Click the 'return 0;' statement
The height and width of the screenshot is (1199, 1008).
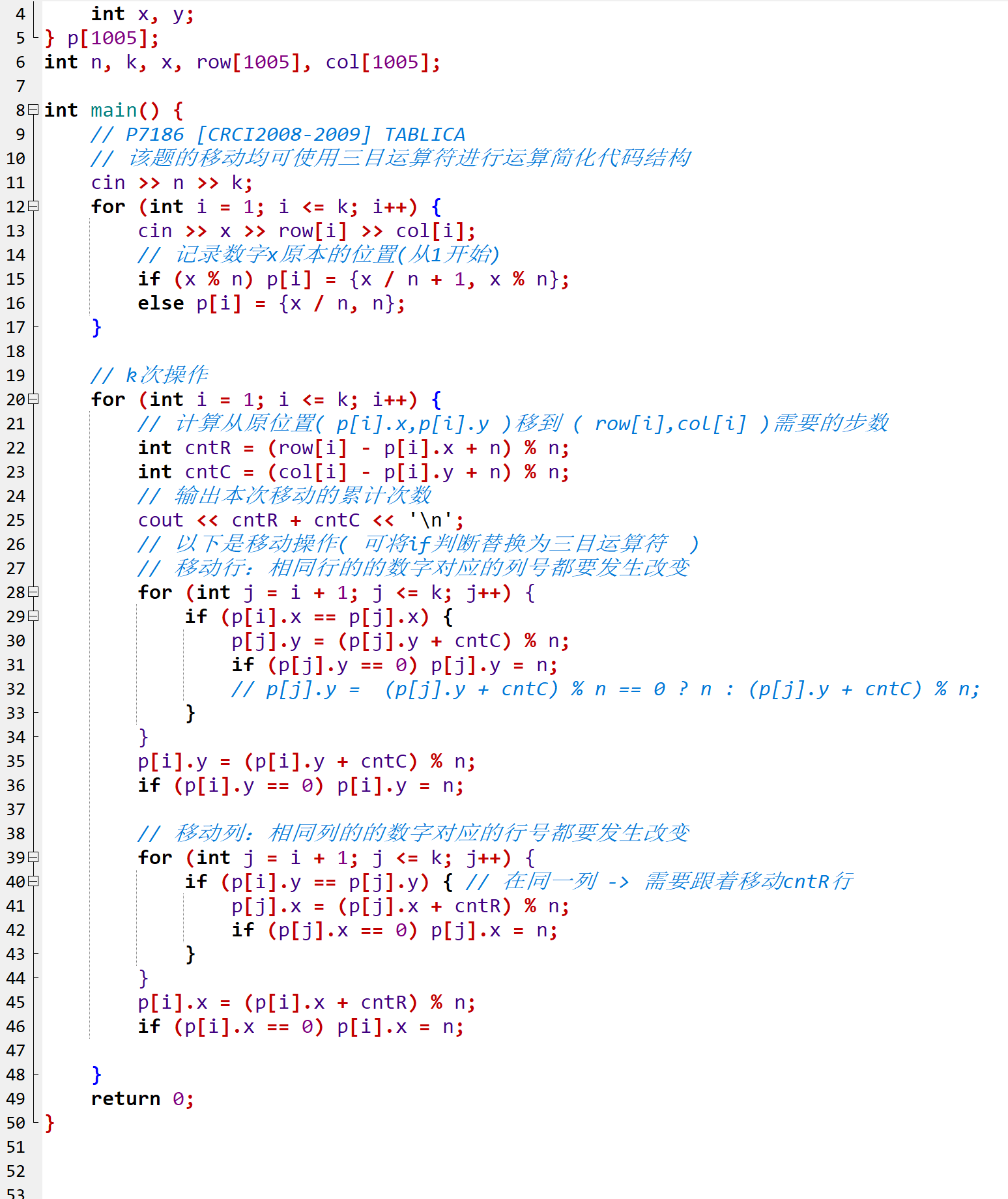(143, 1099)
